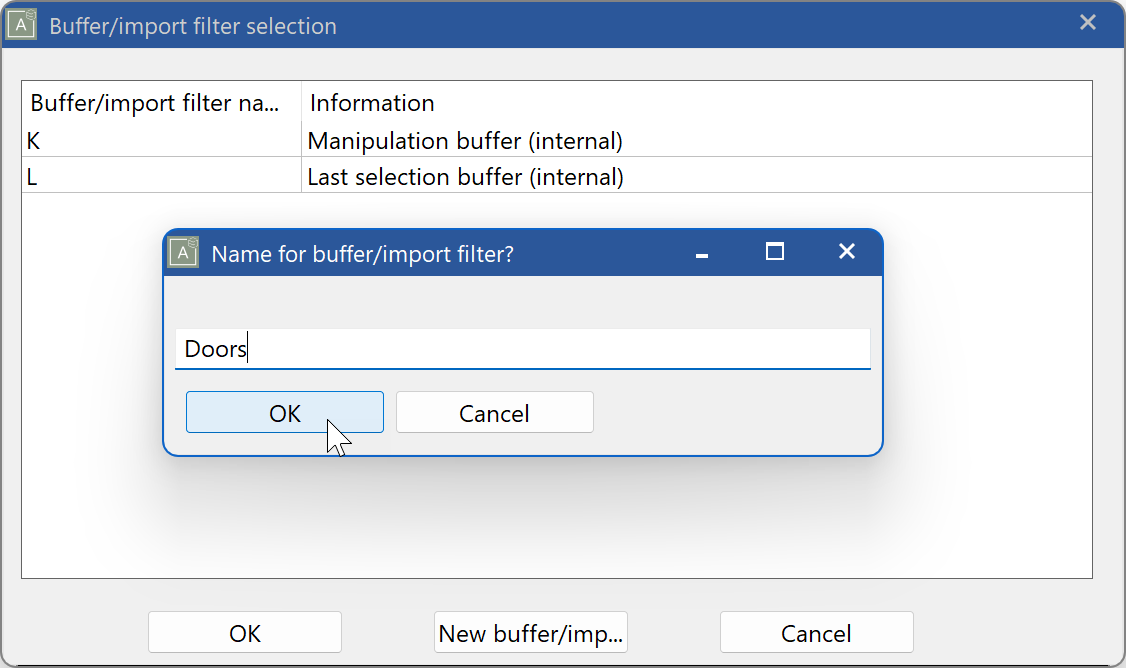Minimize the Name for buffer/import filter dialog
1126x668 pixels.
[x=701, y=253]
